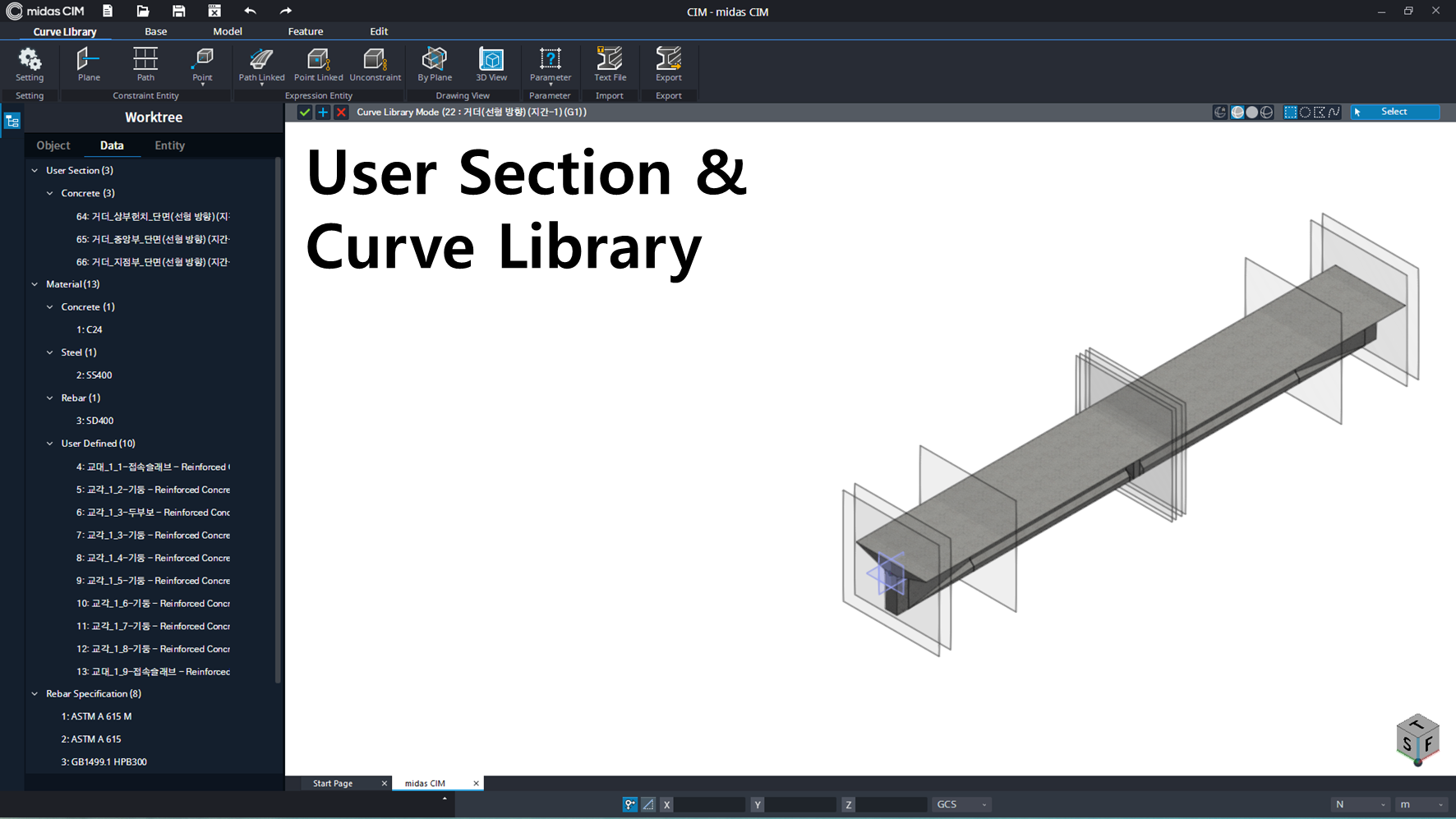This screenshot has width=1456, height=819.
Task: Open the Edit ribbon tab
Action: pos(379,31)
